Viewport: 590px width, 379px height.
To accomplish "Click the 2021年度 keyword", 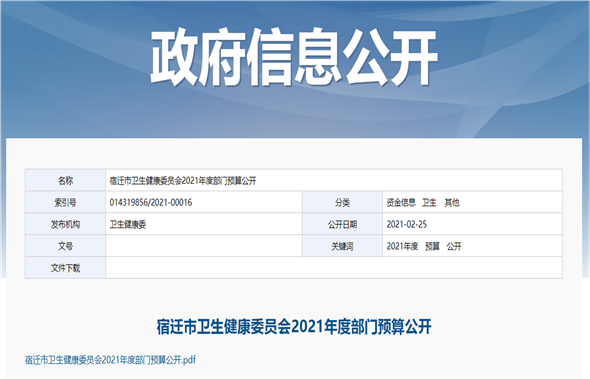I will (402, 246).
